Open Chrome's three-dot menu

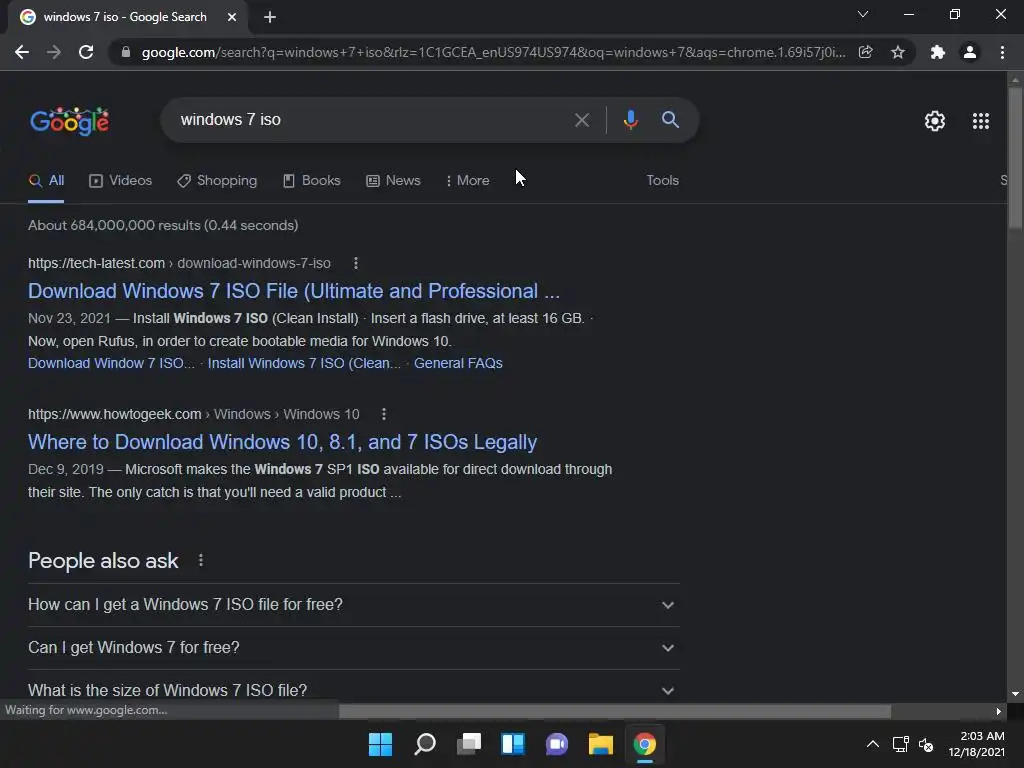(x=1002, y=52)
